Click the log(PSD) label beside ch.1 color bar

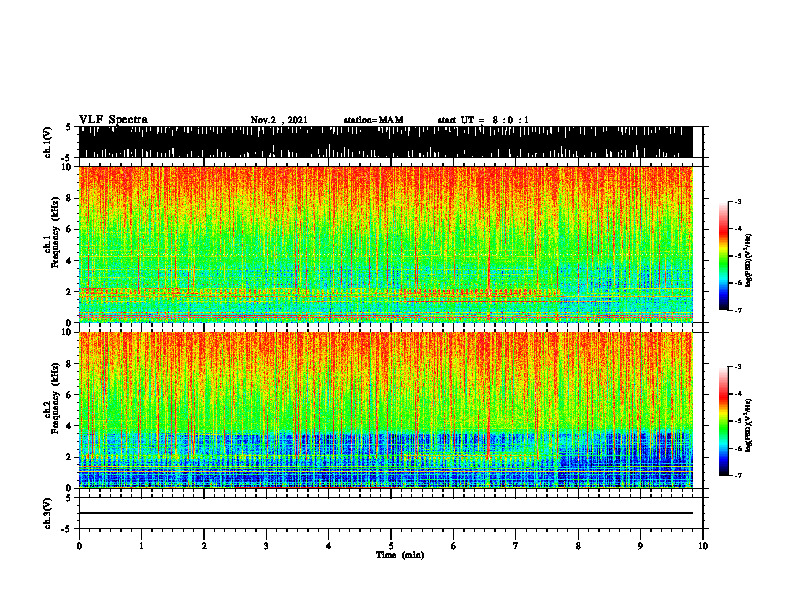(x=748, y=260)
